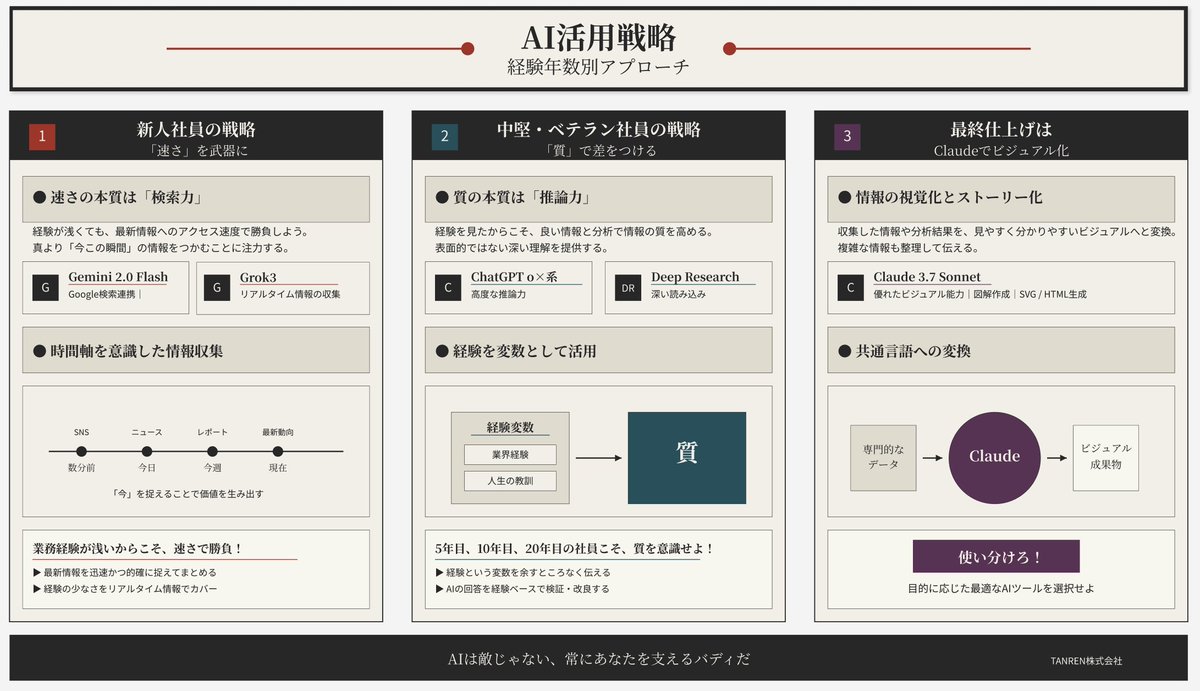Viewport: 1200px width, 691px height.
Task: Click the 「質」で差をつける subtitle
Action: click(x=599, y=151)
